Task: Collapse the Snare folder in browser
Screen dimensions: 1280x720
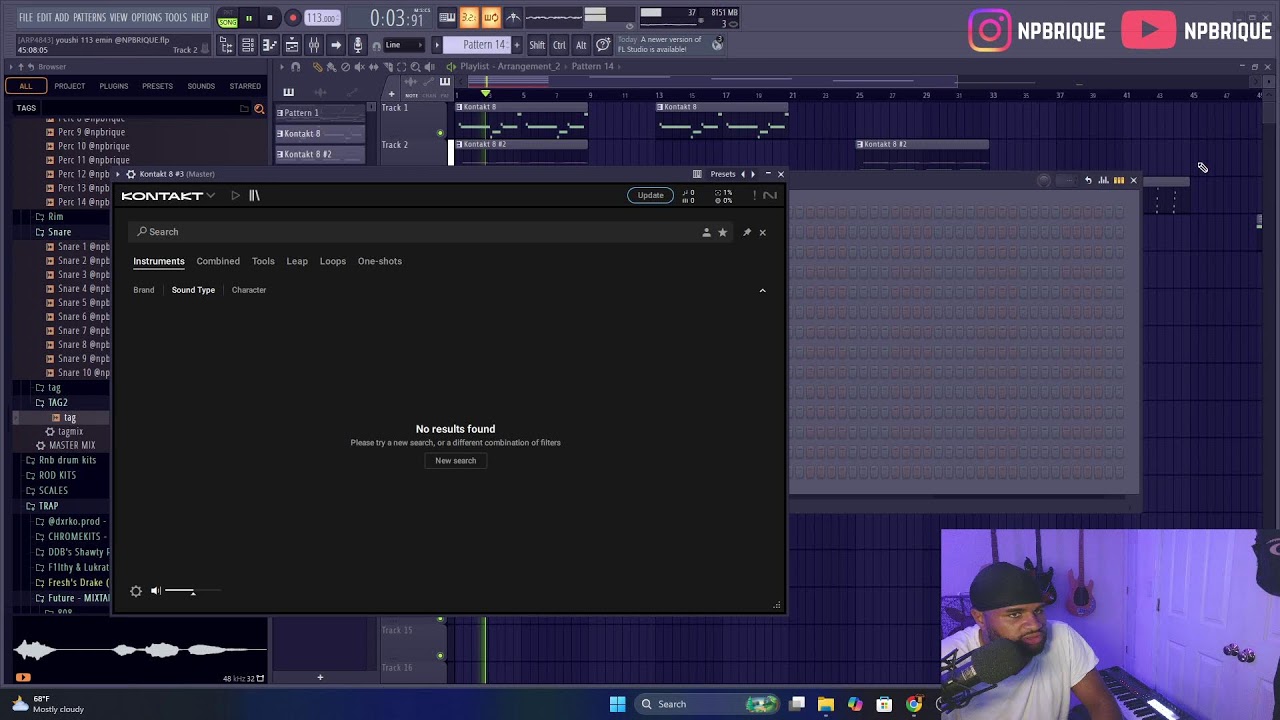Action: tap(59, 232)
